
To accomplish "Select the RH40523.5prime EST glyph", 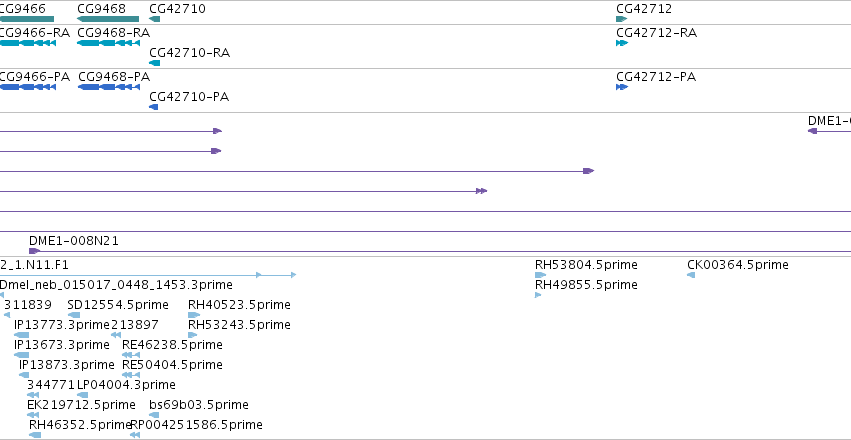I will 194,315.
